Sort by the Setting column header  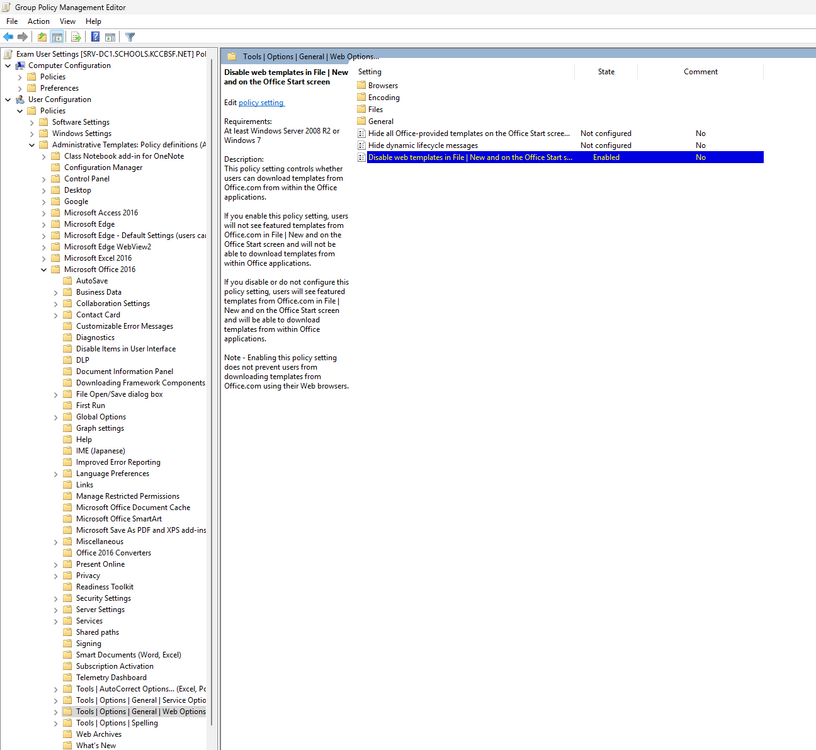pyautogui.click(x=465, y=72)
